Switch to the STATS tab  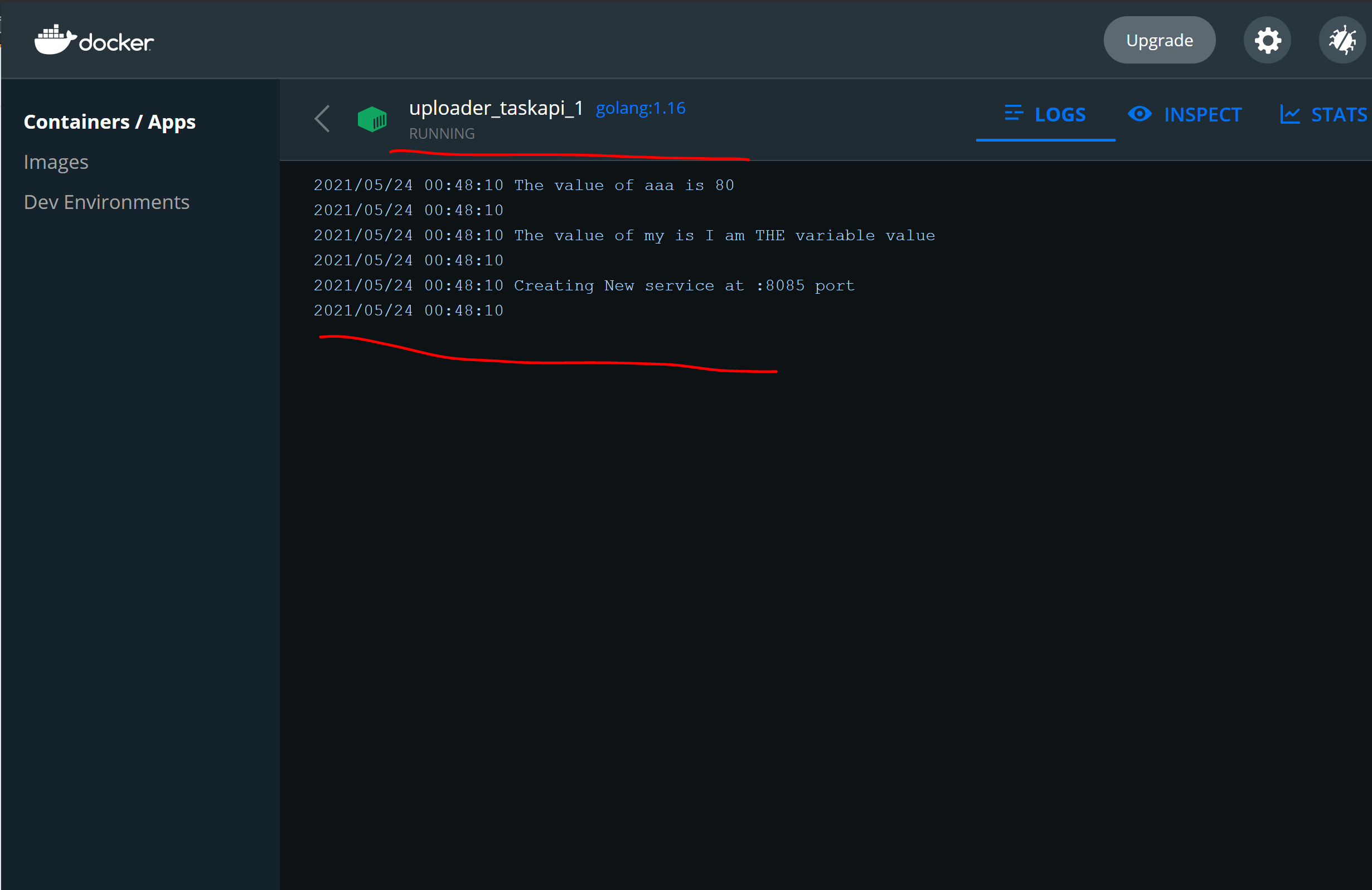point(1338,115)
